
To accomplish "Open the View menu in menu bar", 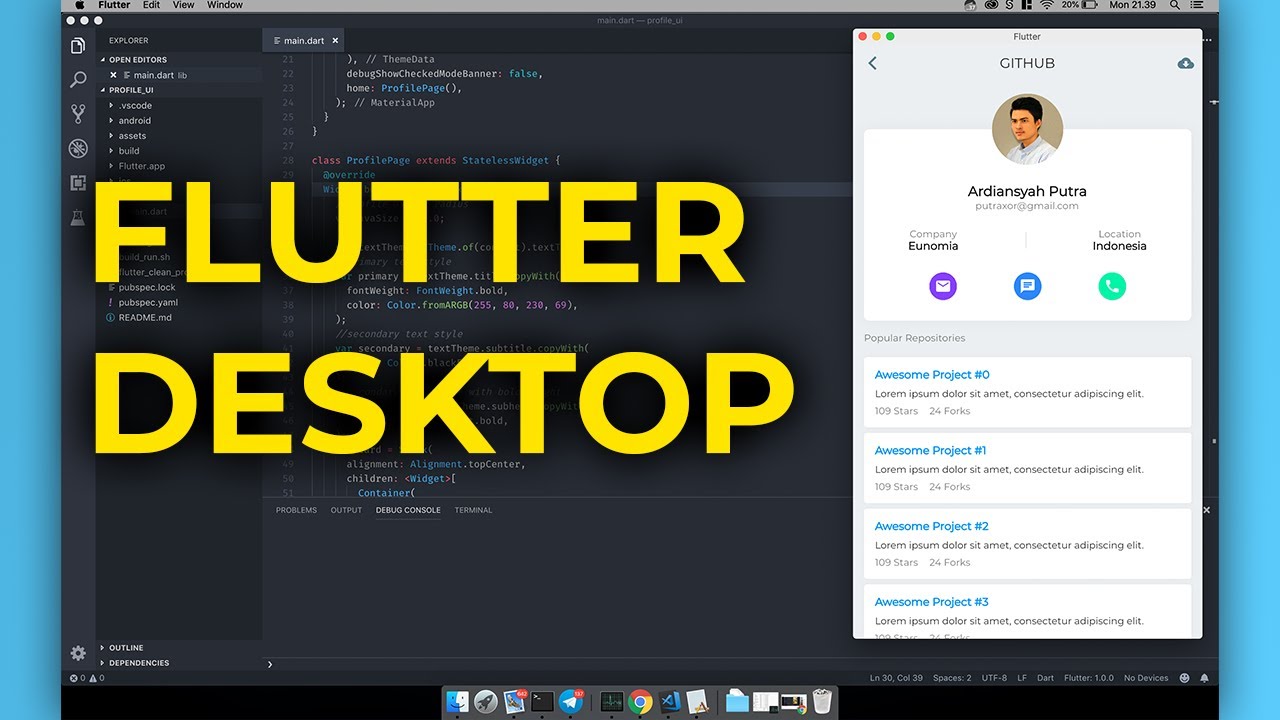I will point(183,5).
